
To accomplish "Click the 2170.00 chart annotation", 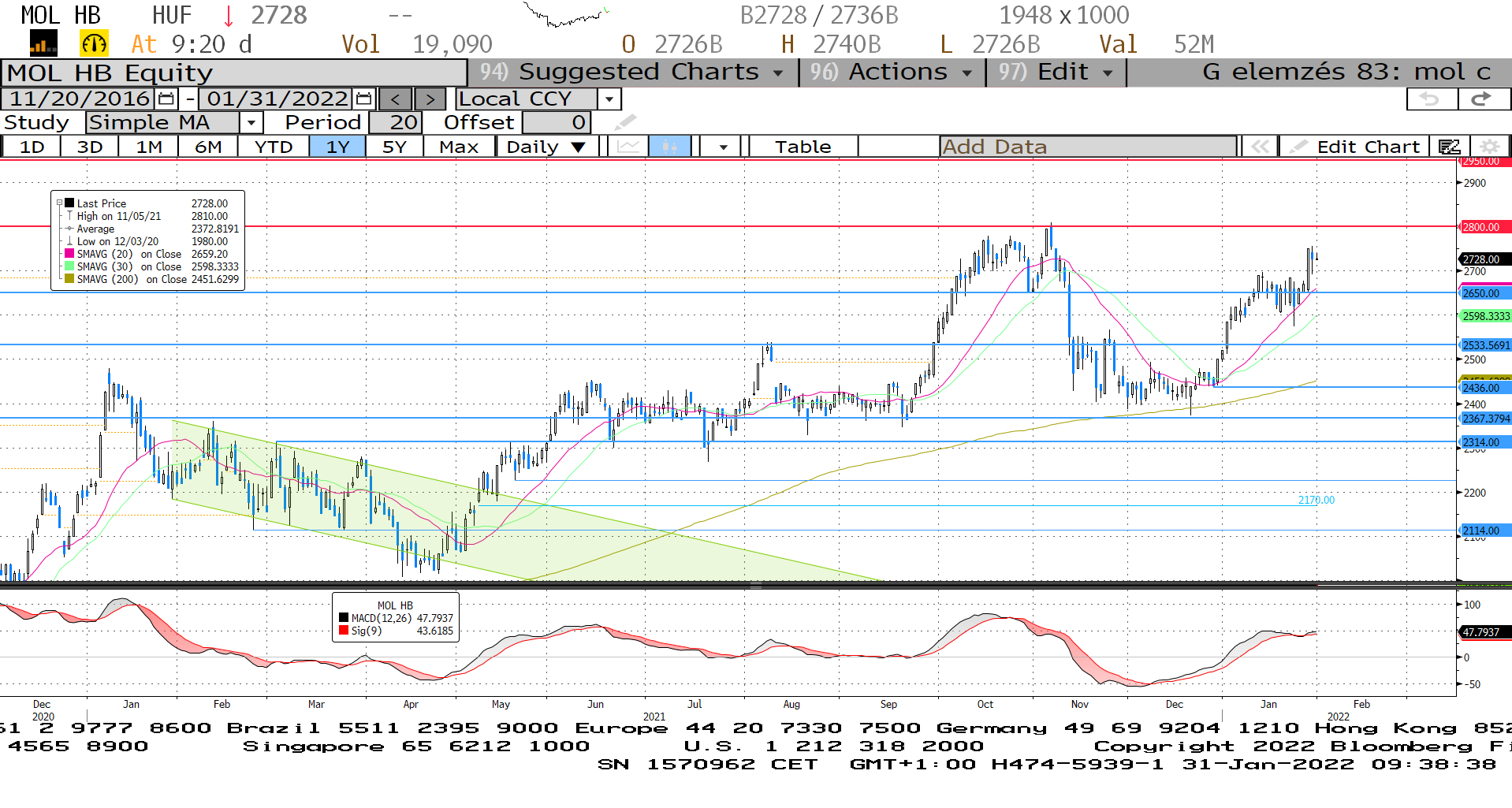I will 1316,500.
